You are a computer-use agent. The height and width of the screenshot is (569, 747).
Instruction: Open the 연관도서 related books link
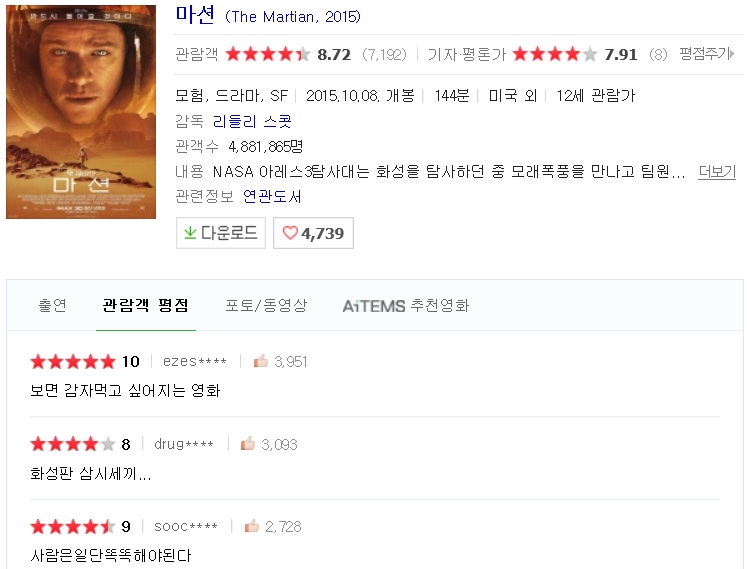pyautogui.click(x=272, y=196)
